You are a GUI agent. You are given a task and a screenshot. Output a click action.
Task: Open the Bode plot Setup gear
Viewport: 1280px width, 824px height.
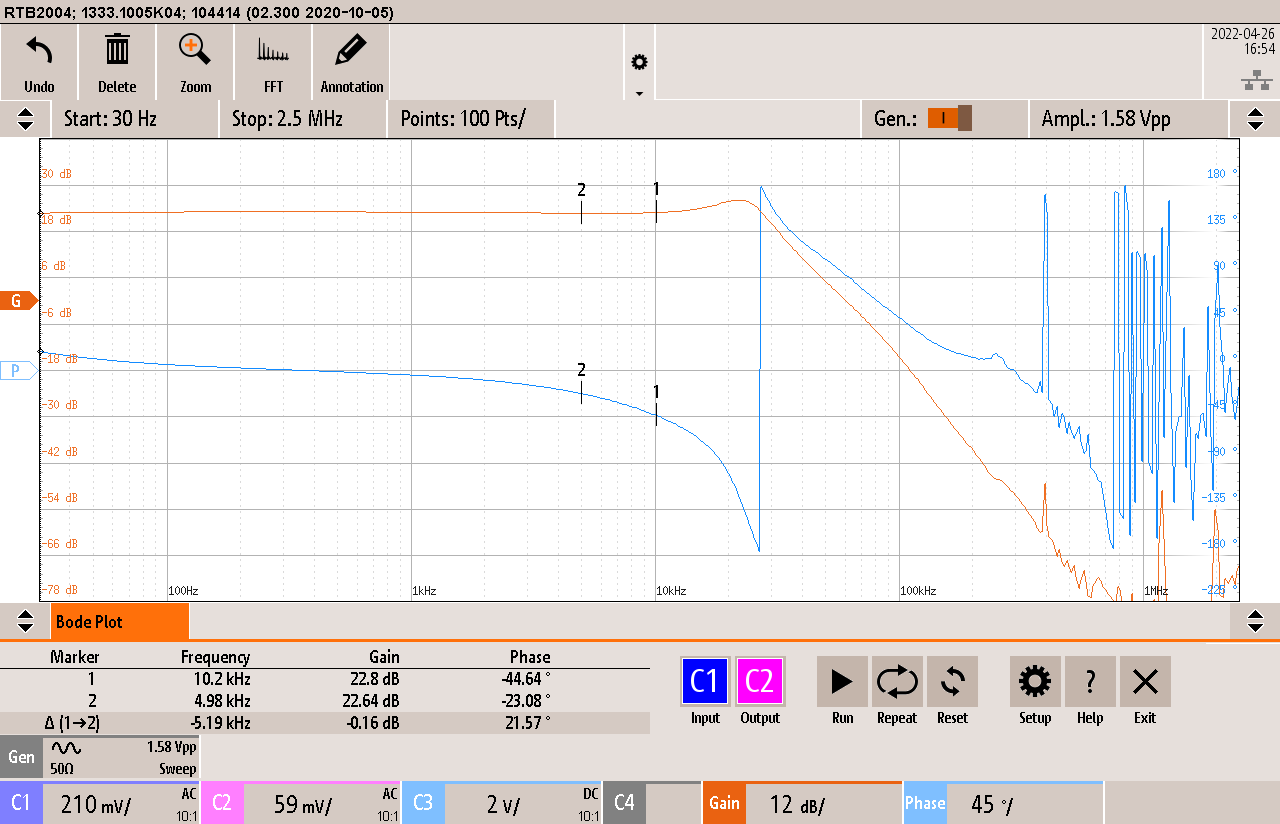pos(1034,682)
